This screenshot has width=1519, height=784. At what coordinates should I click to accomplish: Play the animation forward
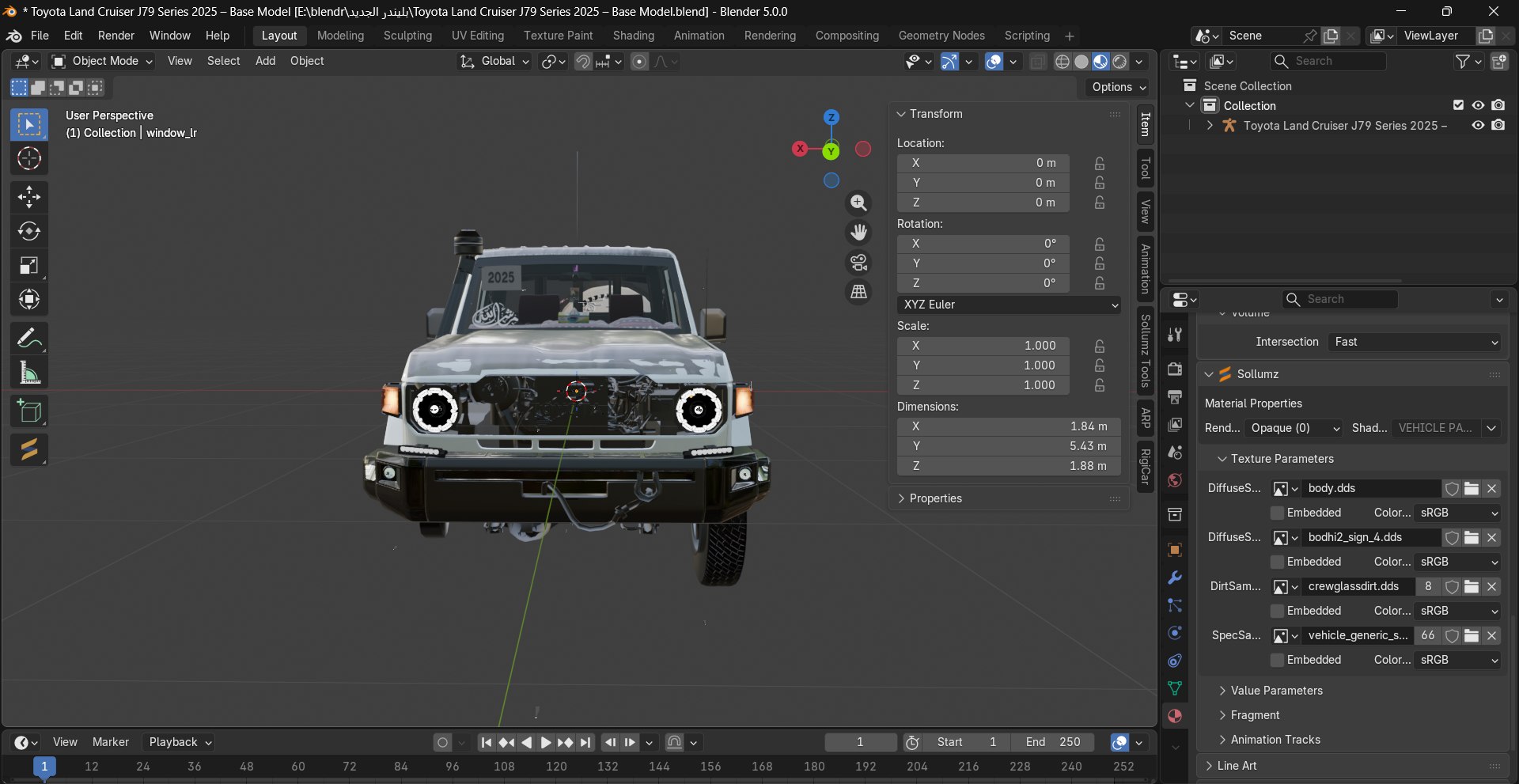click(x=546, y=743)
